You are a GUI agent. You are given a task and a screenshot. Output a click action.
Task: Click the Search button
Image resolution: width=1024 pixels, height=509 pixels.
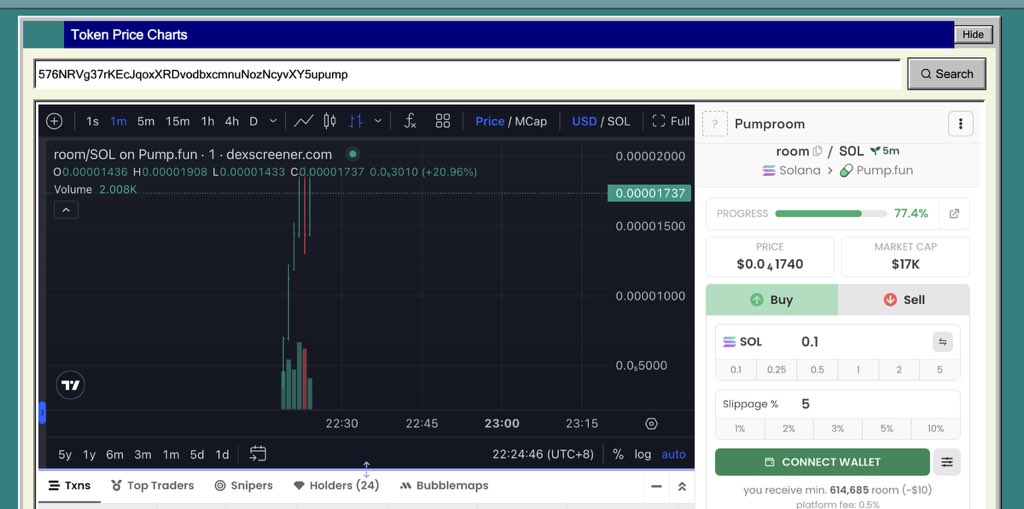[946, 74]
